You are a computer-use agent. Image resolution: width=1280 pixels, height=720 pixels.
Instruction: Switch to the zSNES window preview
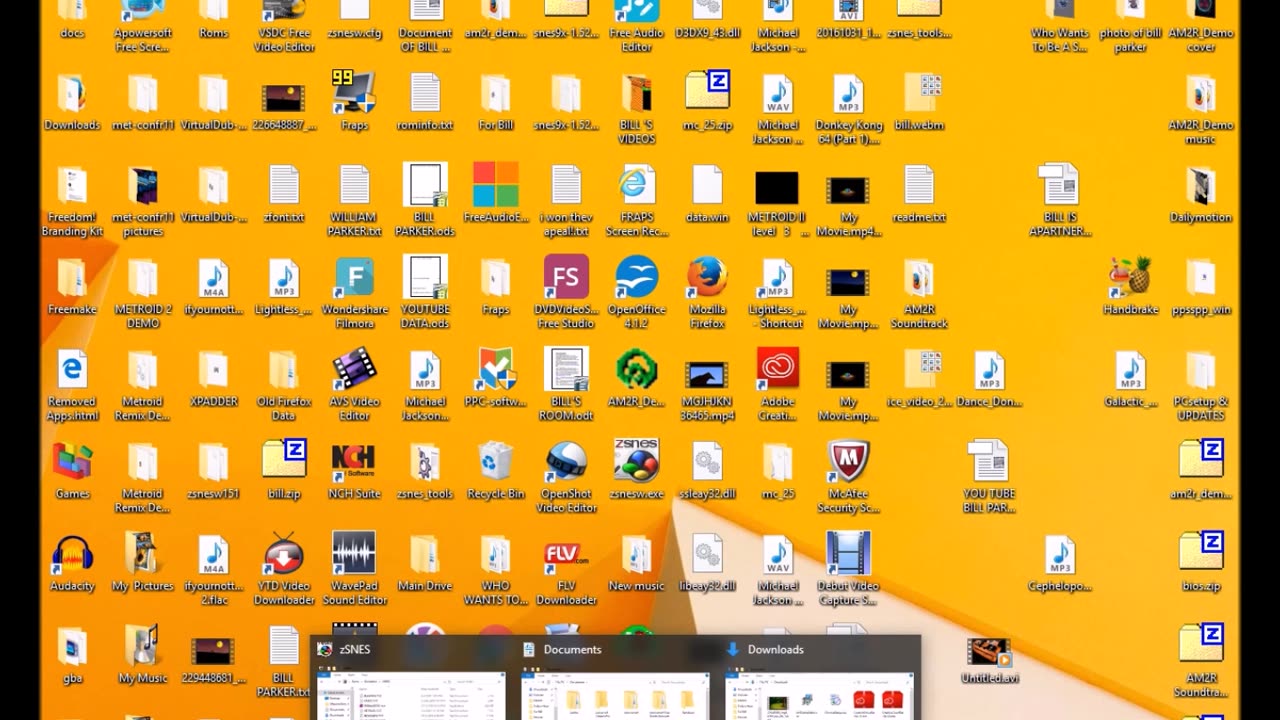point(411,679)
